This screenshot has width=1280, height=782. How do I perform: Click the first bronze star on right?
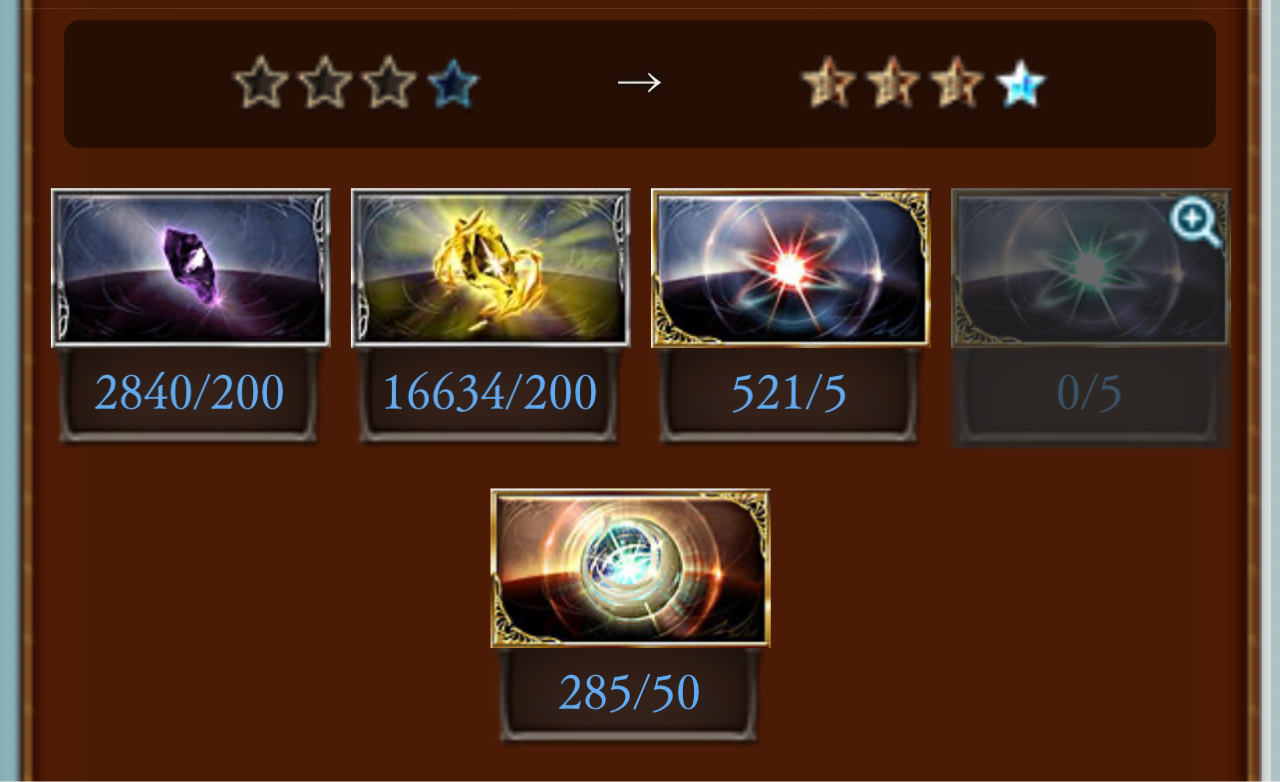pos(829,83)
